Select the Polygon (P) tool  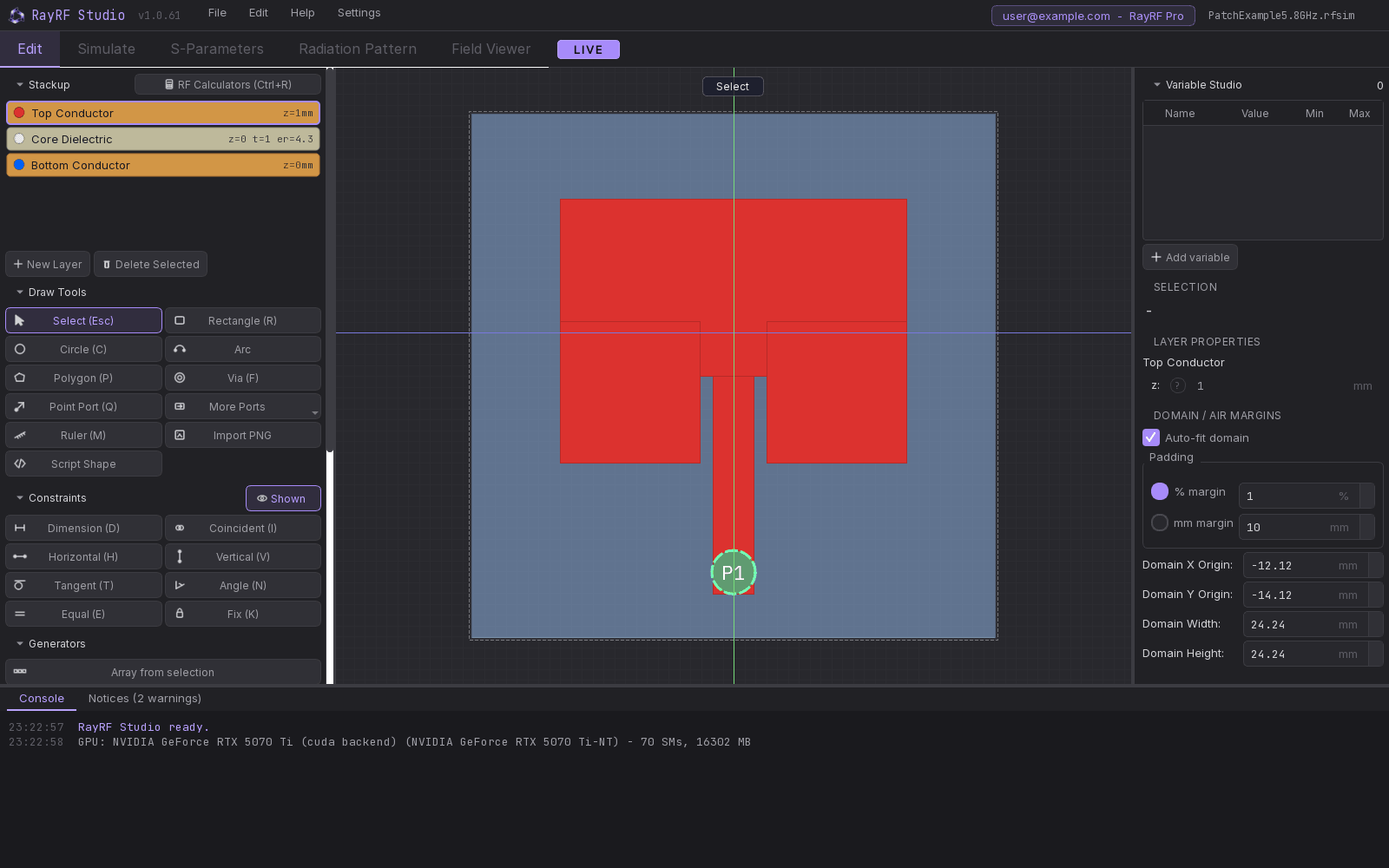[x=83, y=378]
